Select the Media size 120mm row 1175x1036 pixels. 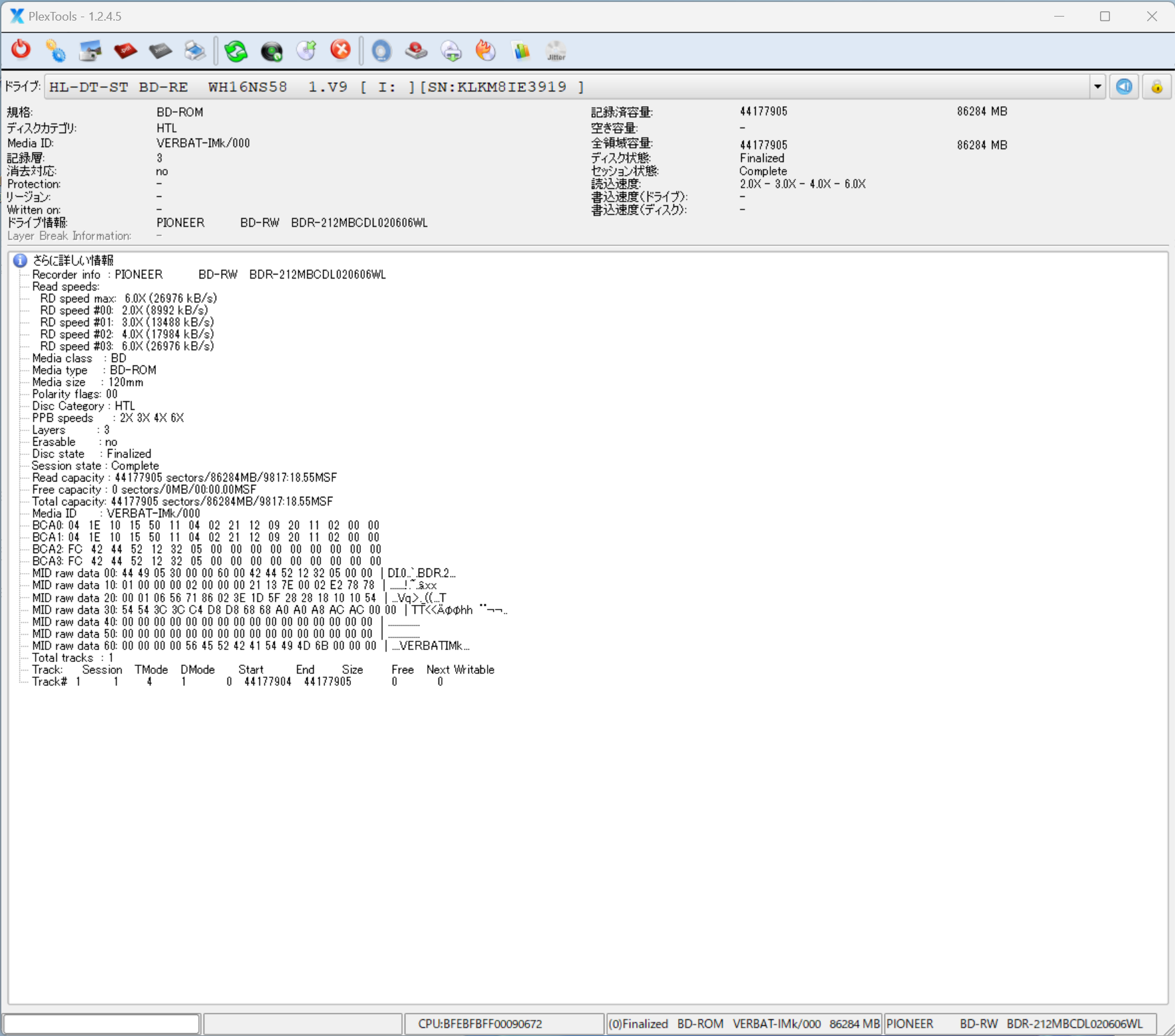pyautogui.click(x=88, y=382)
